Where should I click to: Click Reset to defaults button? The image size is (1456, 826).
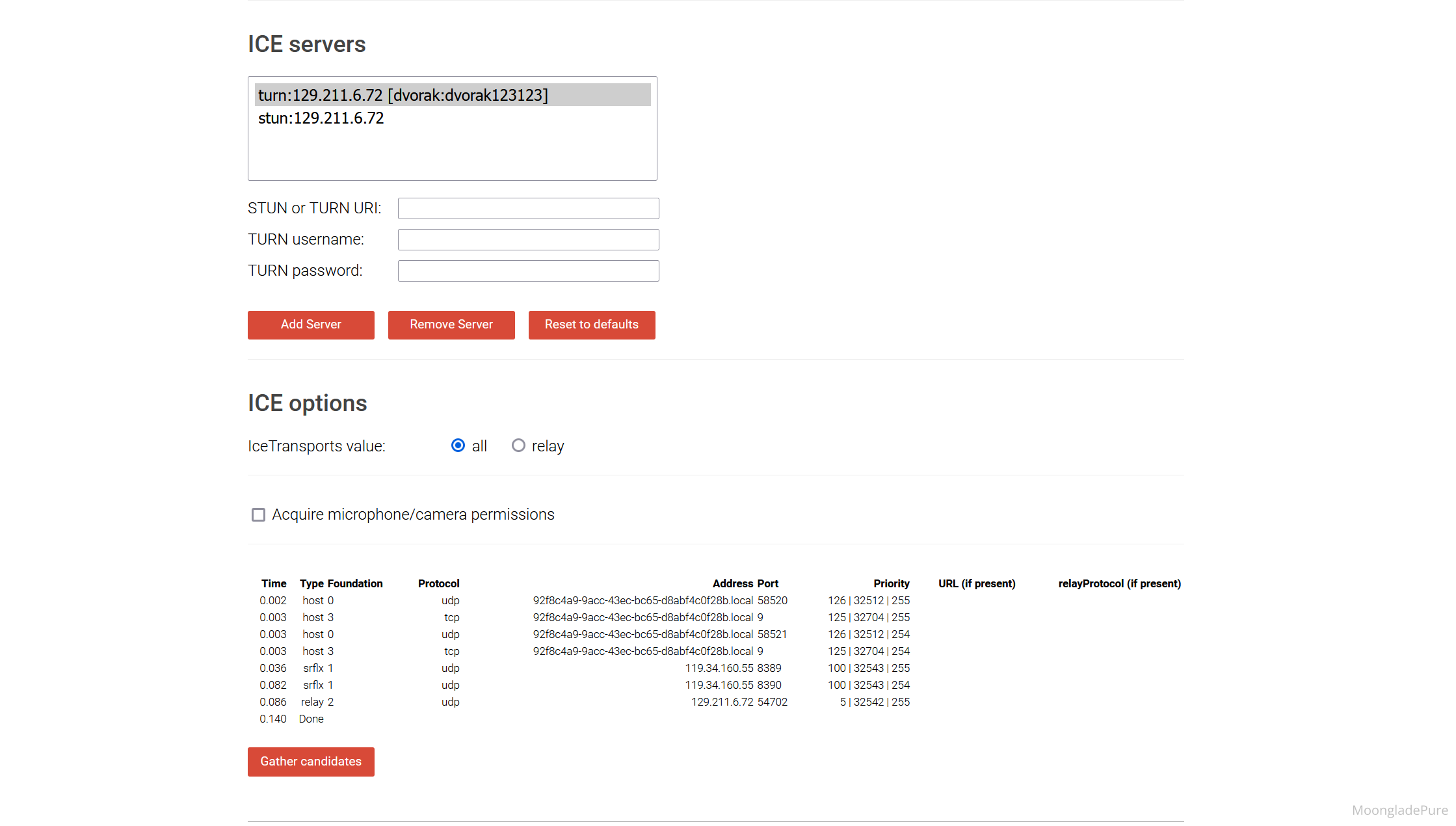pos(591,325)
